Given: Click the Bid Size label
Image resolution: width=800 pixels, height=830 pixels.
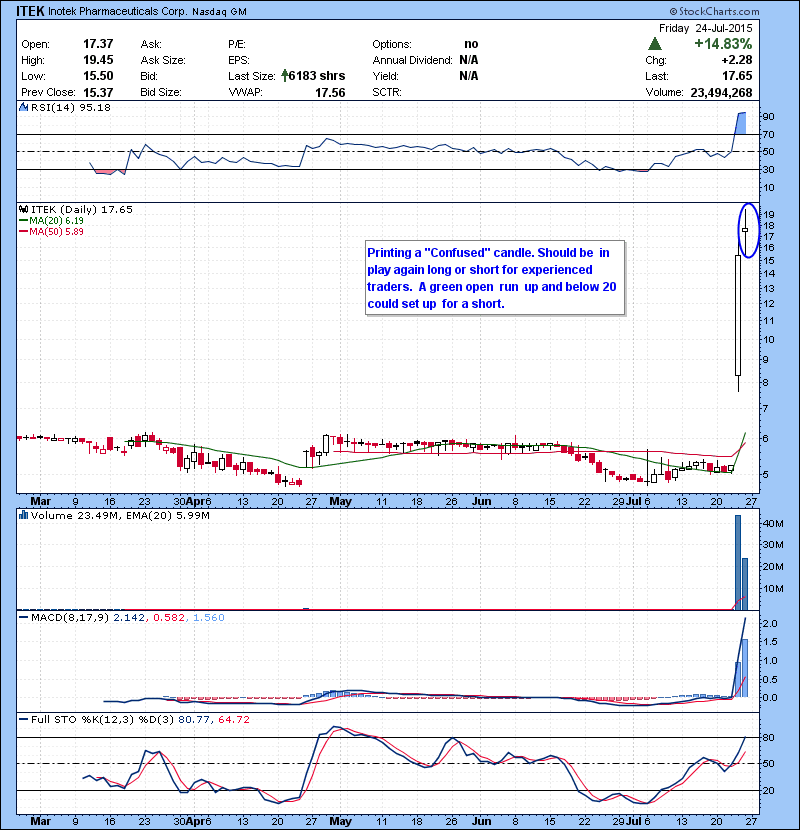Looking at the screenshot, I should click(161, 92).
